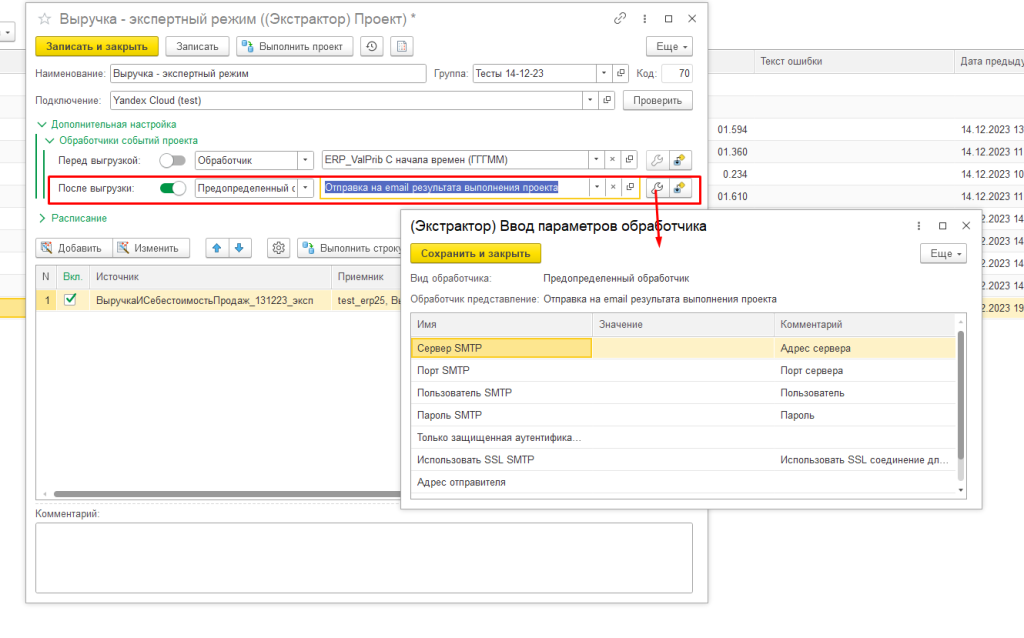Disable the 'После выгрузки' toggle switch

tap(172, 188)
